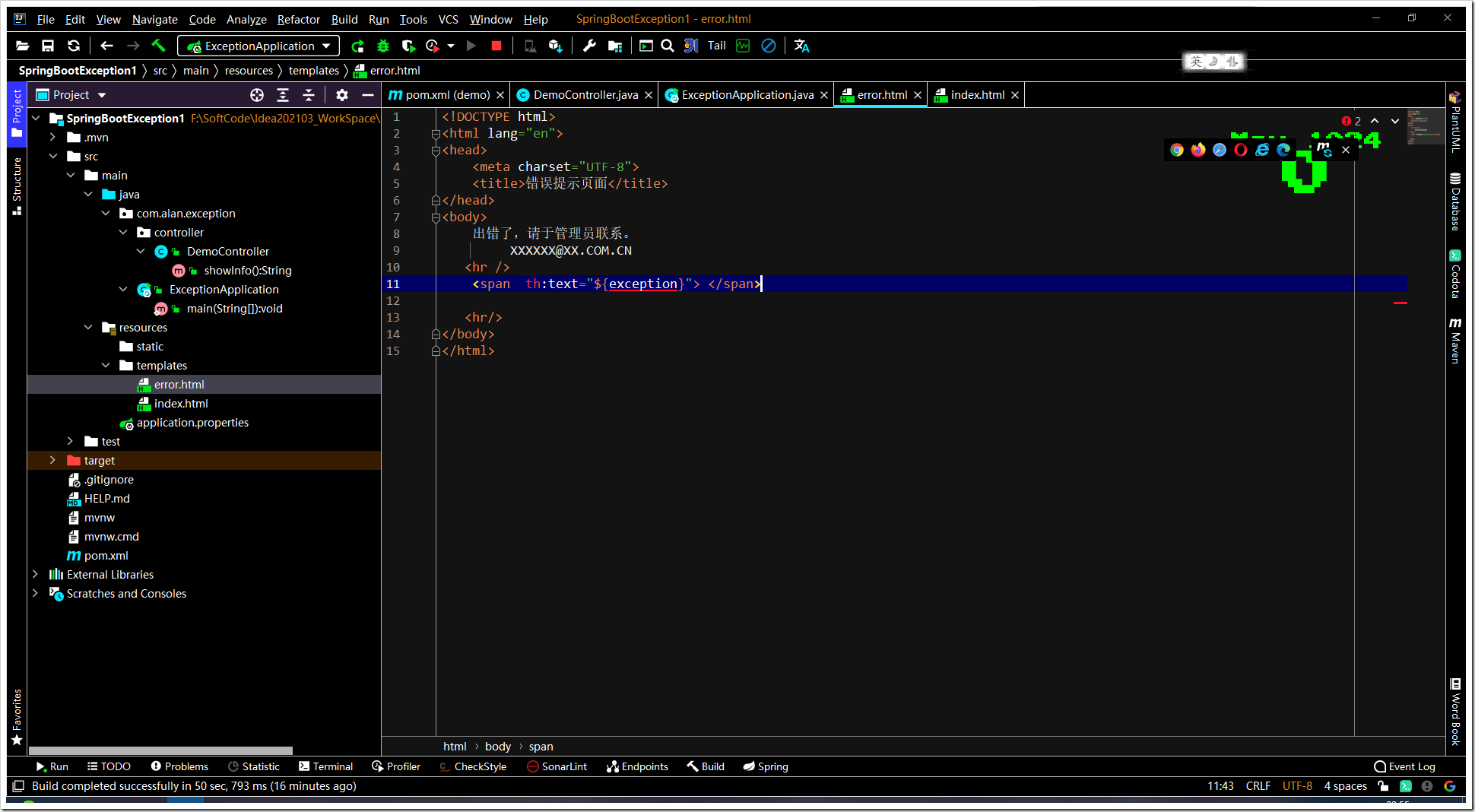Viewport: 1475px width, 812px height.
Task: Hide the Project panel with minus icon
Action: 368,95
